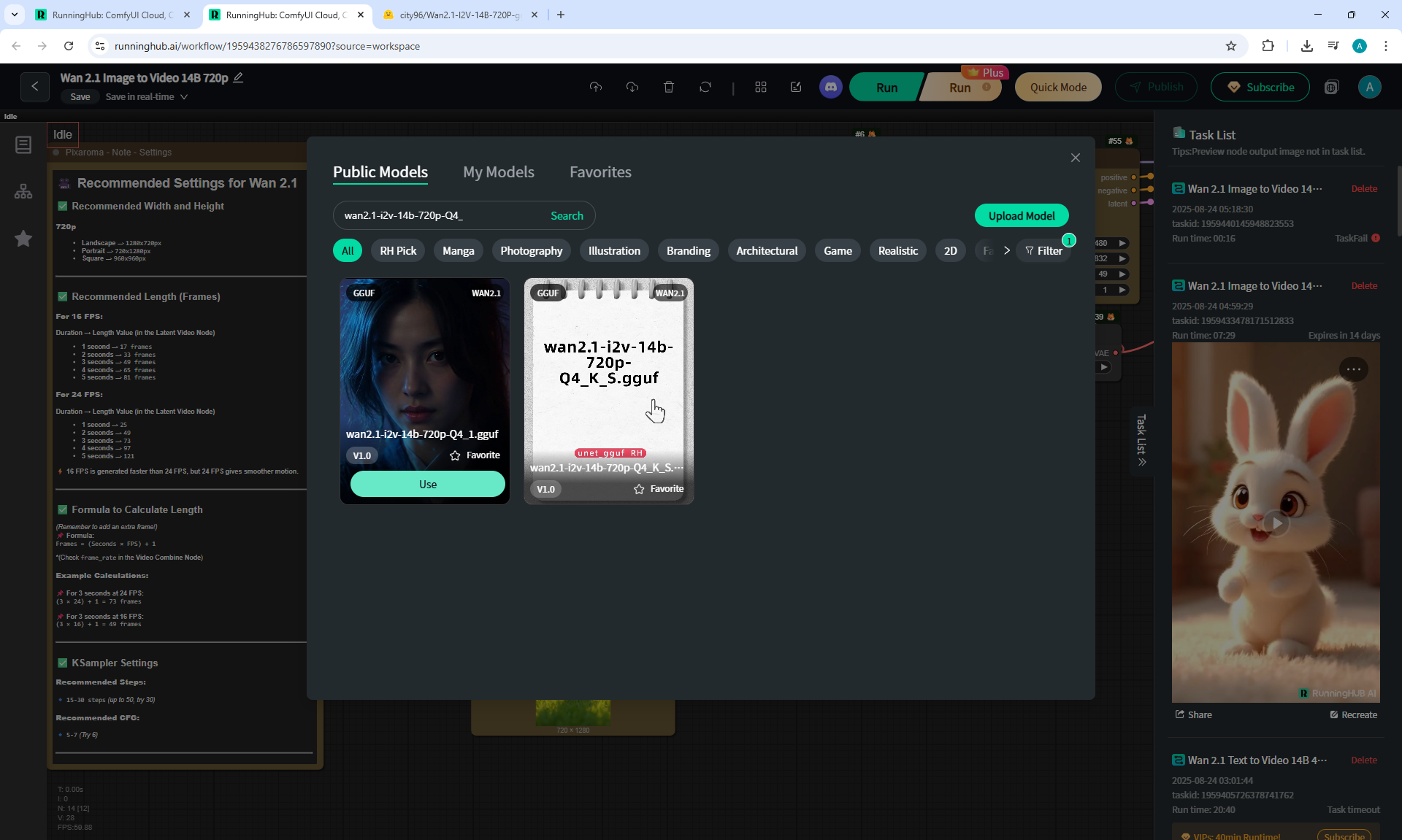Switch to Favorites tab
The width and height of the screenshot is (1402, 840).
click(600, 172)
